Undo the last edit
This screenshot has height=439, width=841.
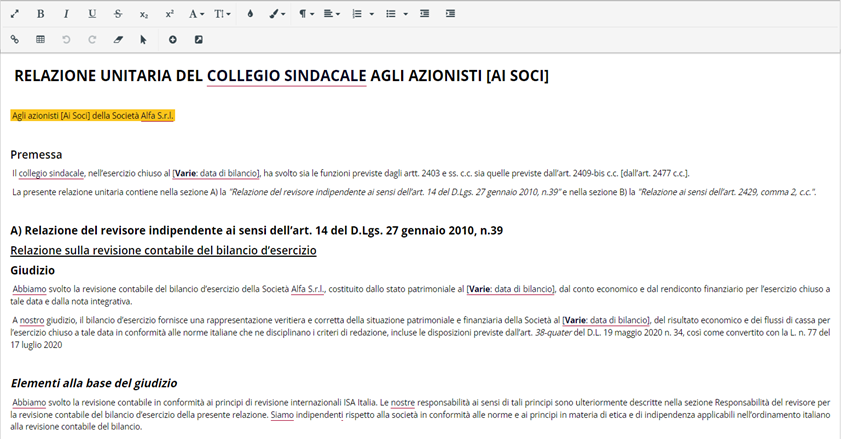66,40
